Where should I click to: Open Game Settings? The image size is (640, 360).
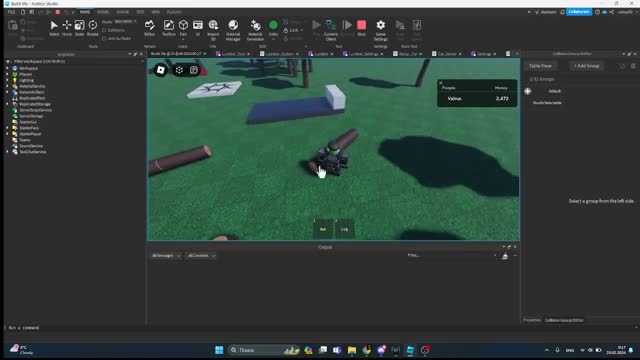380,30
